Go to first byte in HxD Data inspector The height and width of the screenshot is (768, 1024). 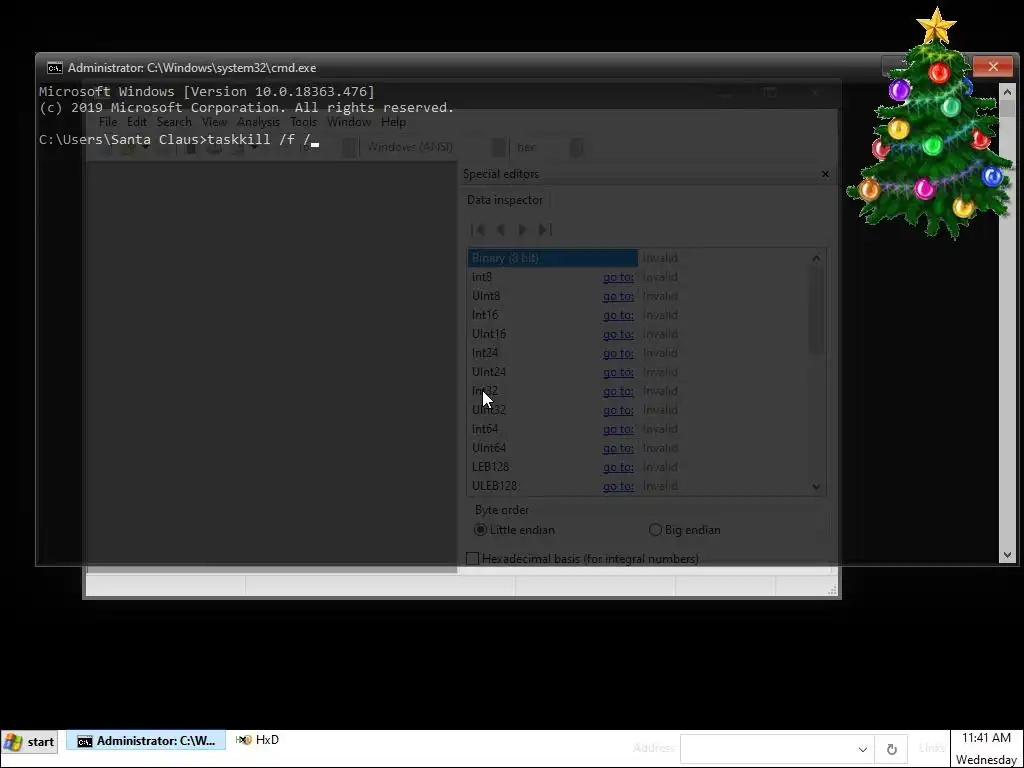point(477,230)
